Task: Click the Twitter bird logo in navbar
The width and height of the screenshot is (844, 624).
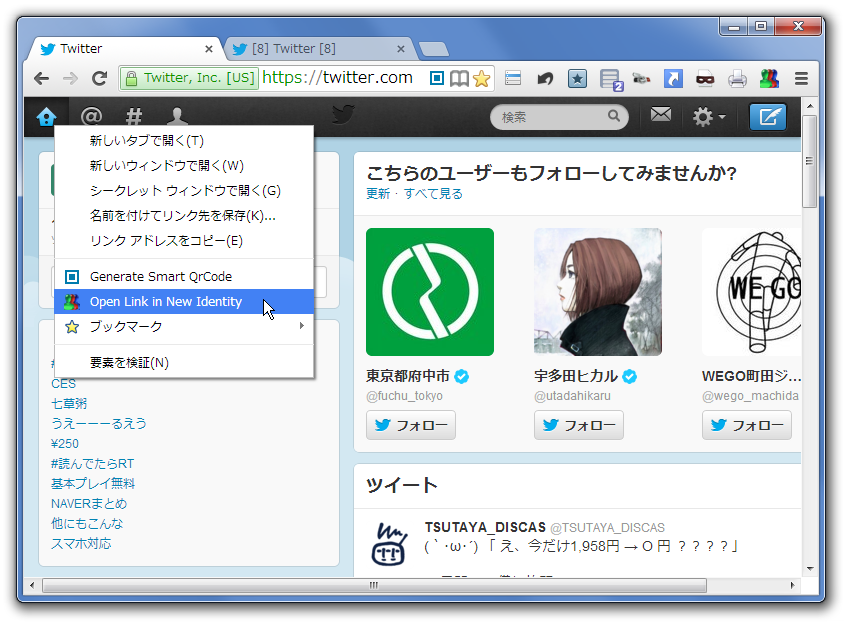Action: 343,114
